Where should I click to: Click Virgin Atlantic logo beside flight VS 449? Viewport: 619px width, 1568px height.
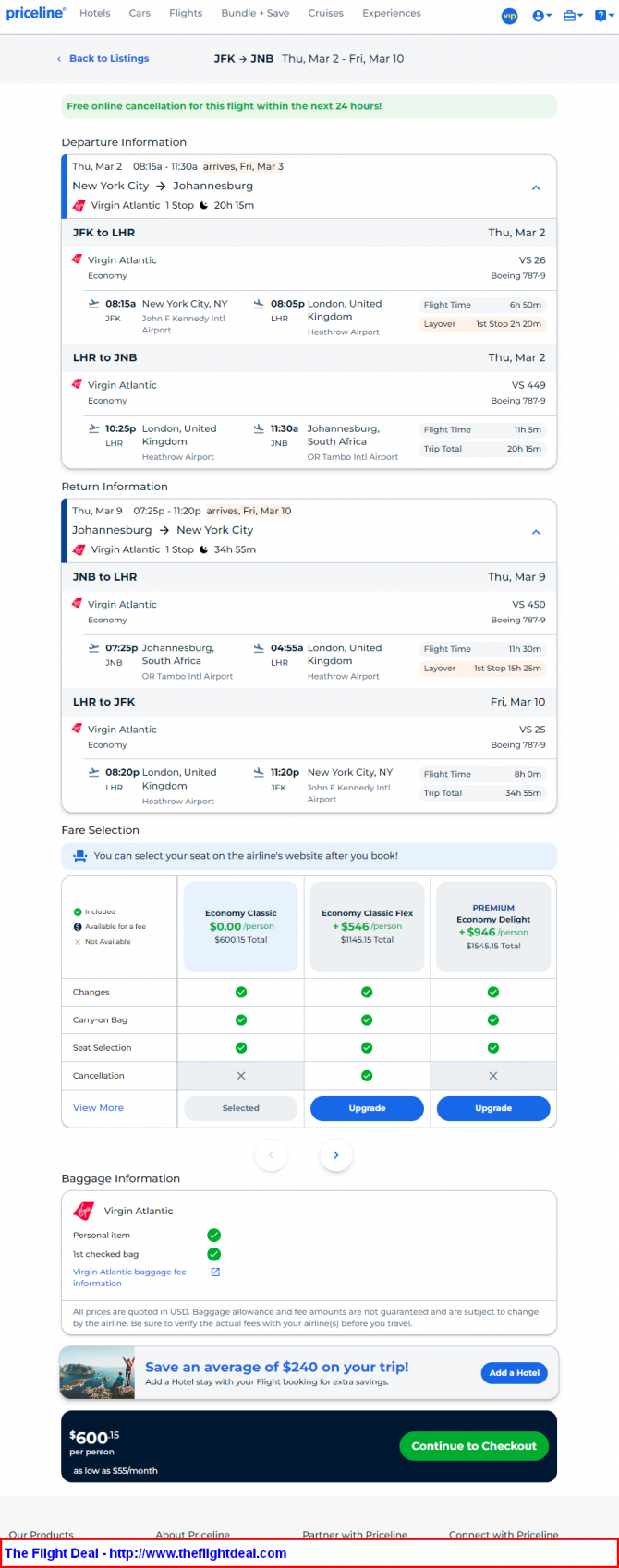coord(78,384)
